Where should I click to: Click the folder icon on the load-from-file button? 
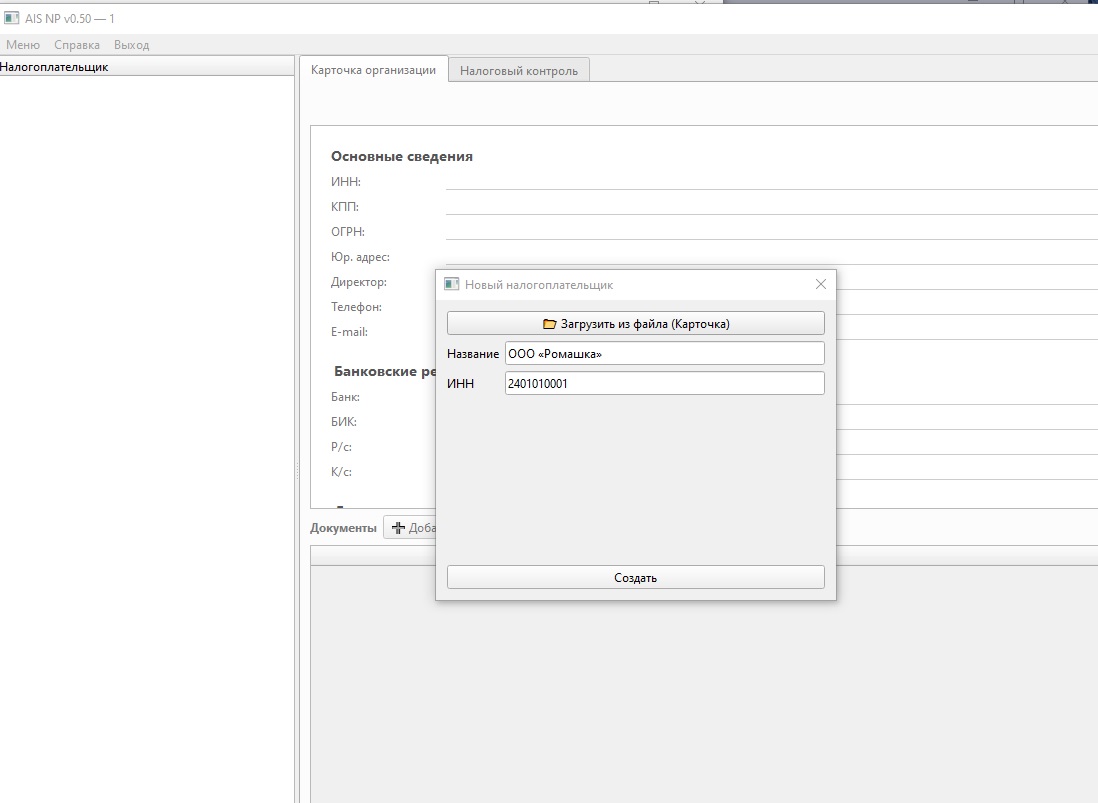click(549, 324)
